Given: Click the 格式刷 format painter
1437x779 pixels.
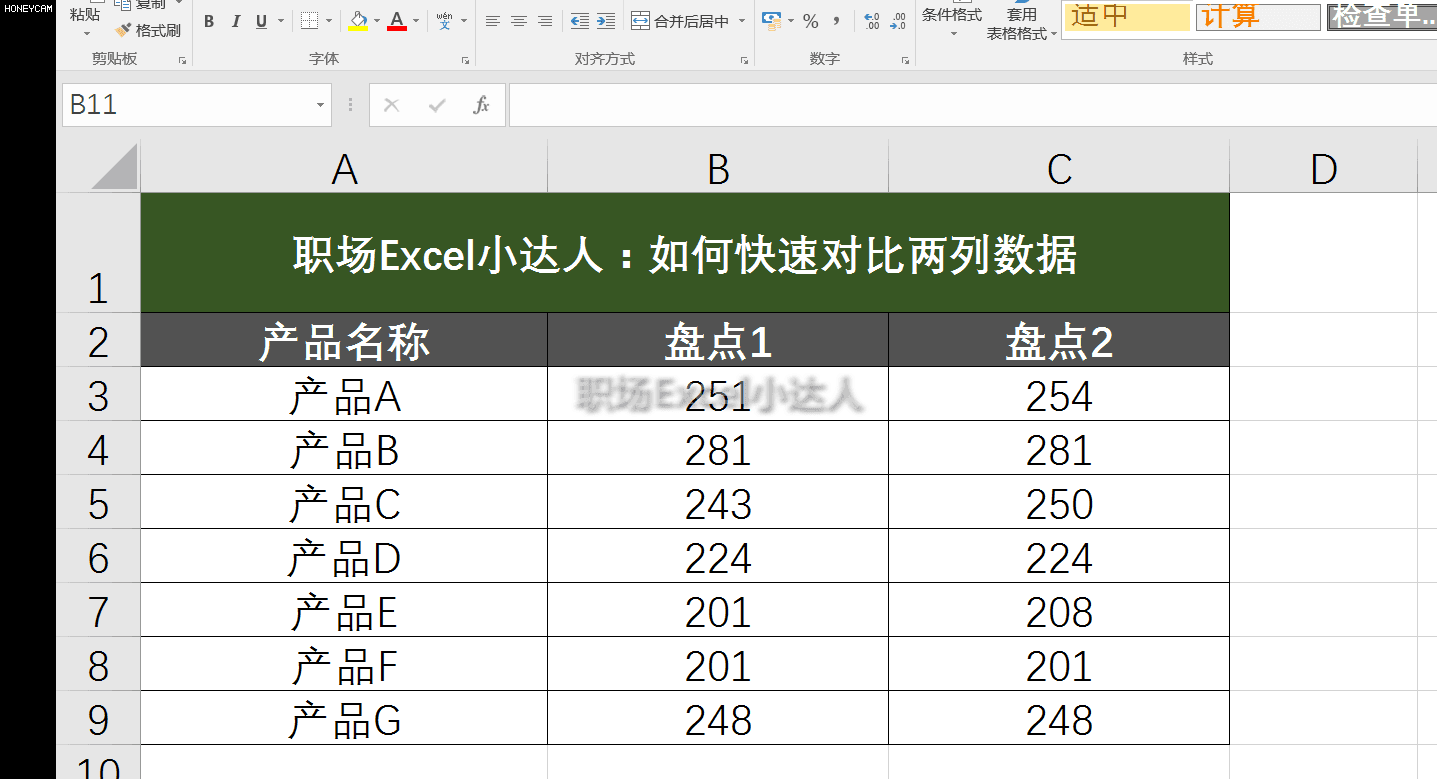Looking at the screenshot, I should tap(148, 30).
